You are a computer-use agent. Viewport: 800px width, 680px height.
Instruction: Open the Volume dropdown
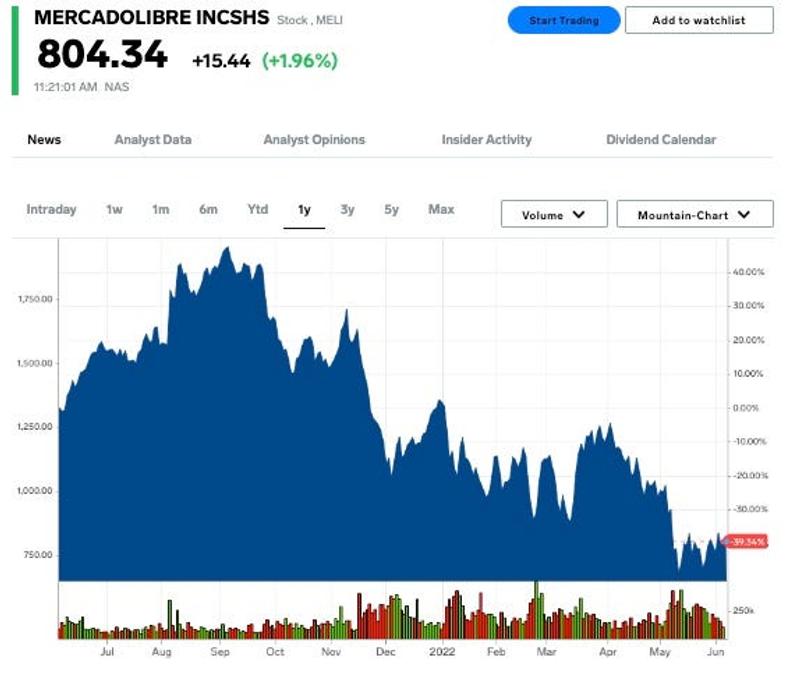[554, 214]
